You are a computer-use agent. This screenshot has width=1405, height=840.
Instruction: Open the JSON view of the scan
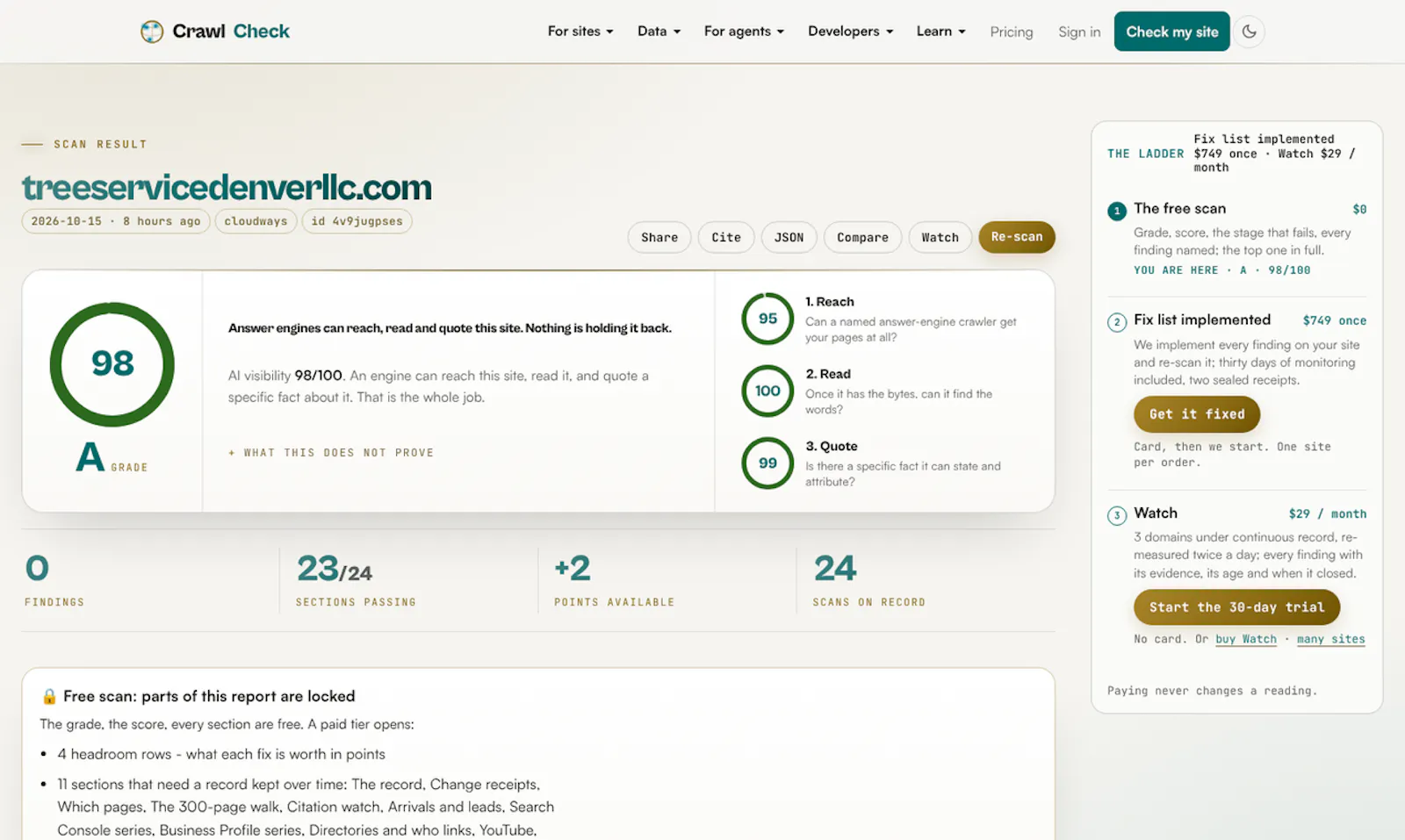[789, 237]
